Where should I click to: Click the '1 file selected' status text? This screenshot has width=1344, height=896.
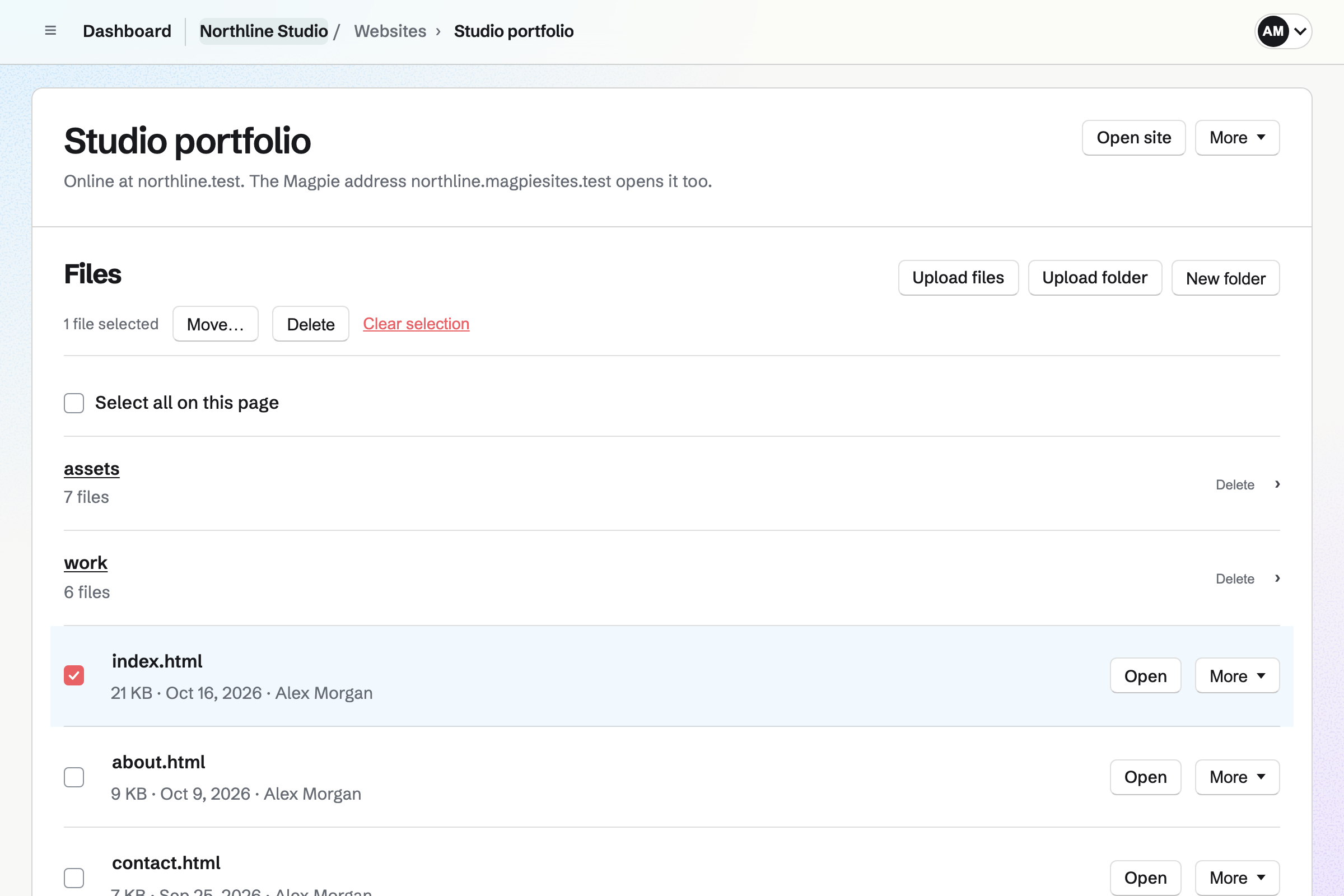(x=111, y=324)
